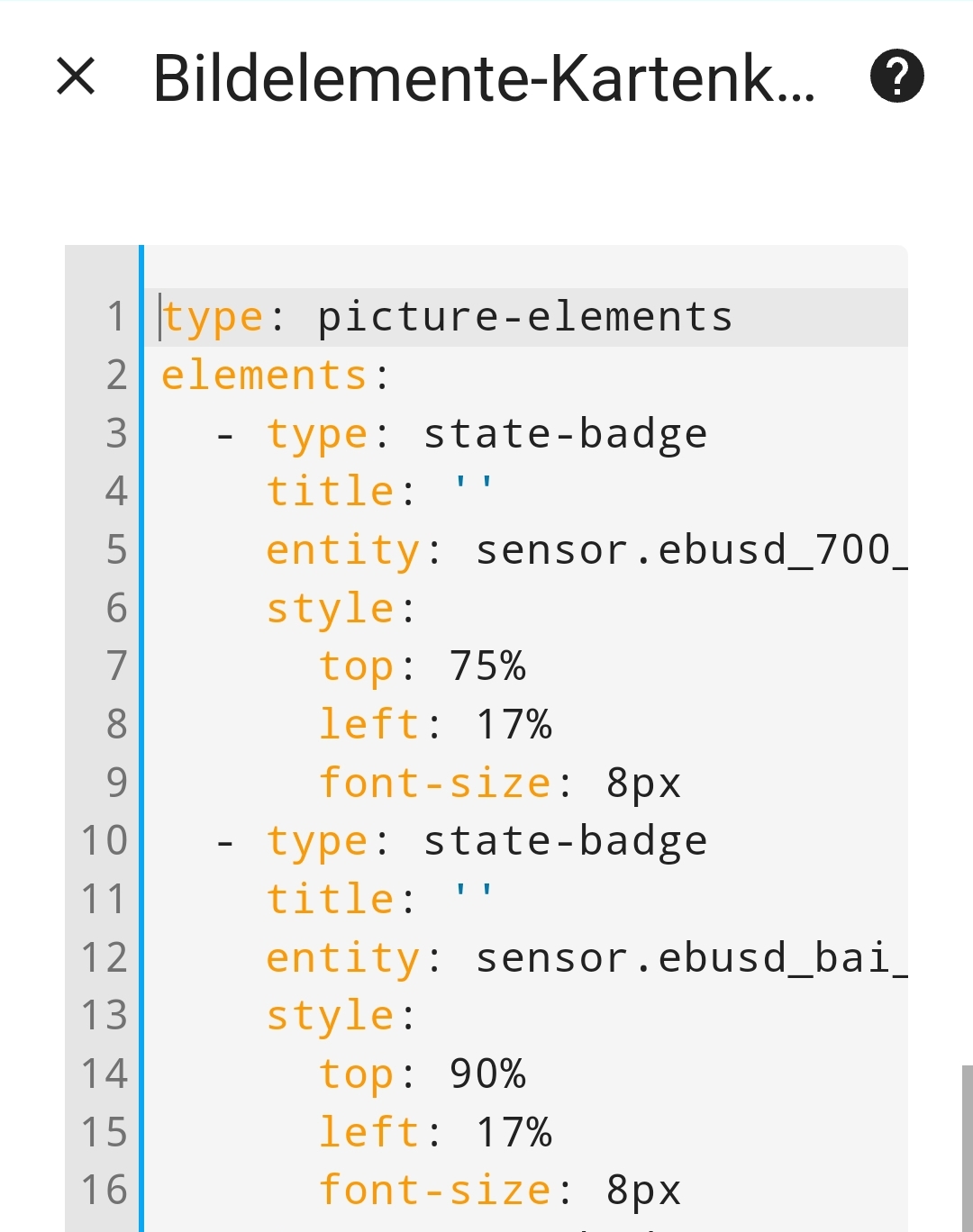Place cursor in 'picture-elements' on line 1
The height and width of the screenshot is (1232, 973).
pyautogui.click(x=524, y=317)
